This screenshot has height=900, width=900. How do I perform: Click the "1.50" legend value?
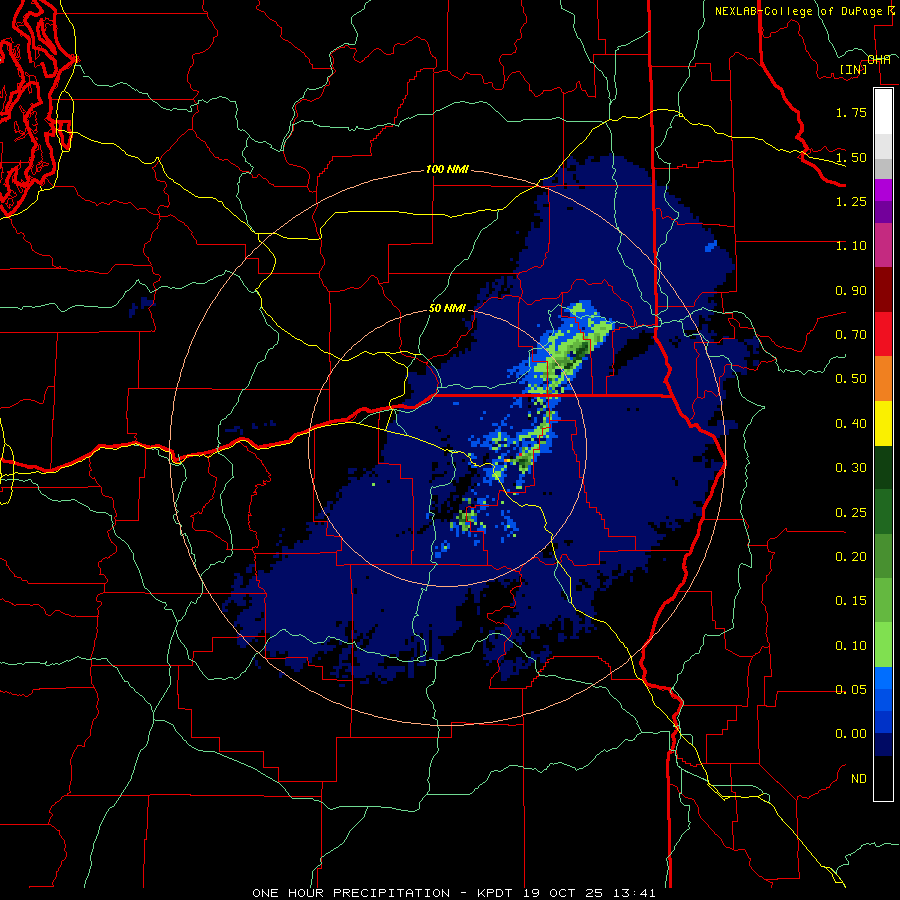pos(851,157)
